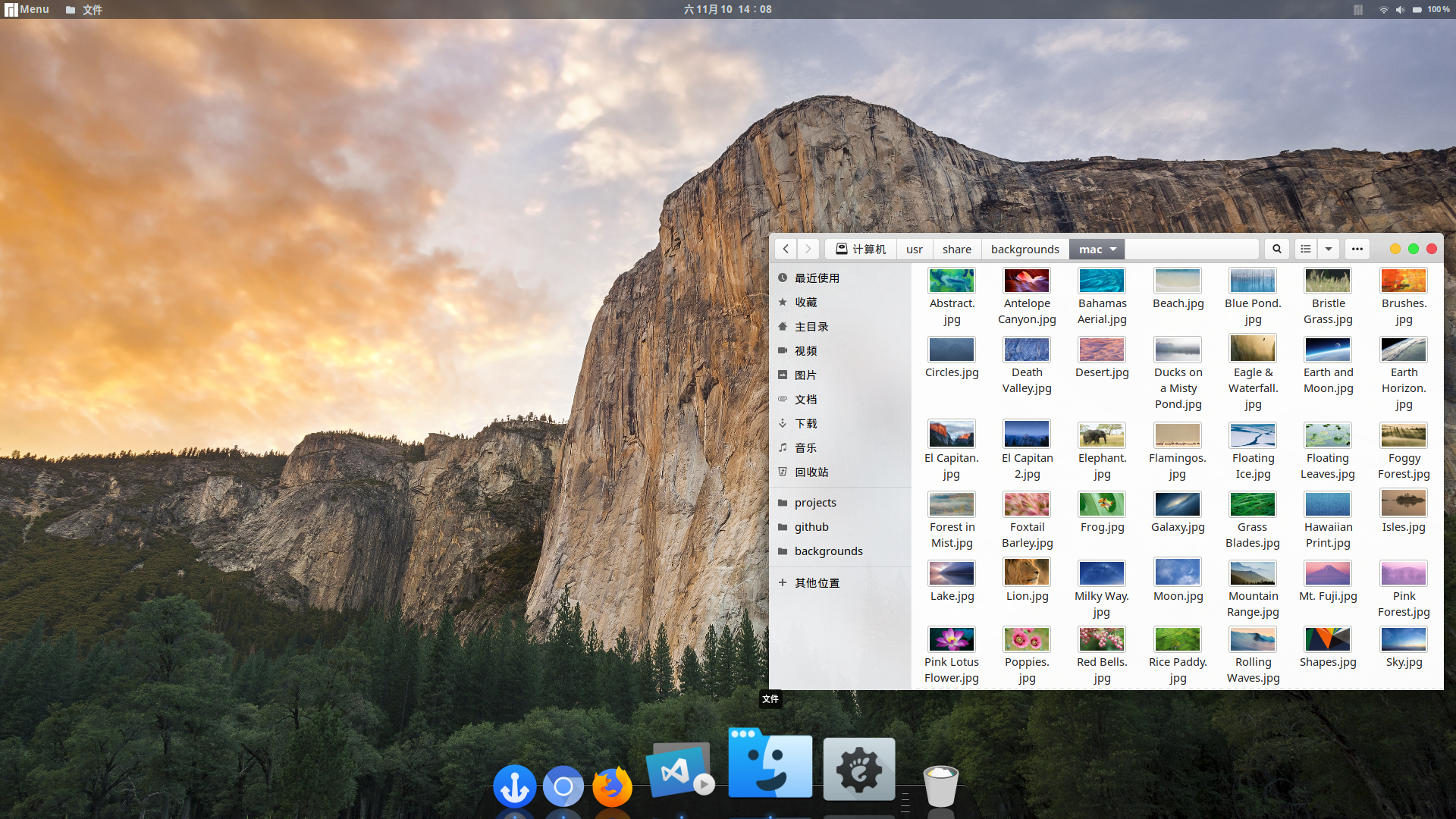
Task: Expand 其他位置 (Other Locations) sidebar item
Action: [x=817, y=582]
